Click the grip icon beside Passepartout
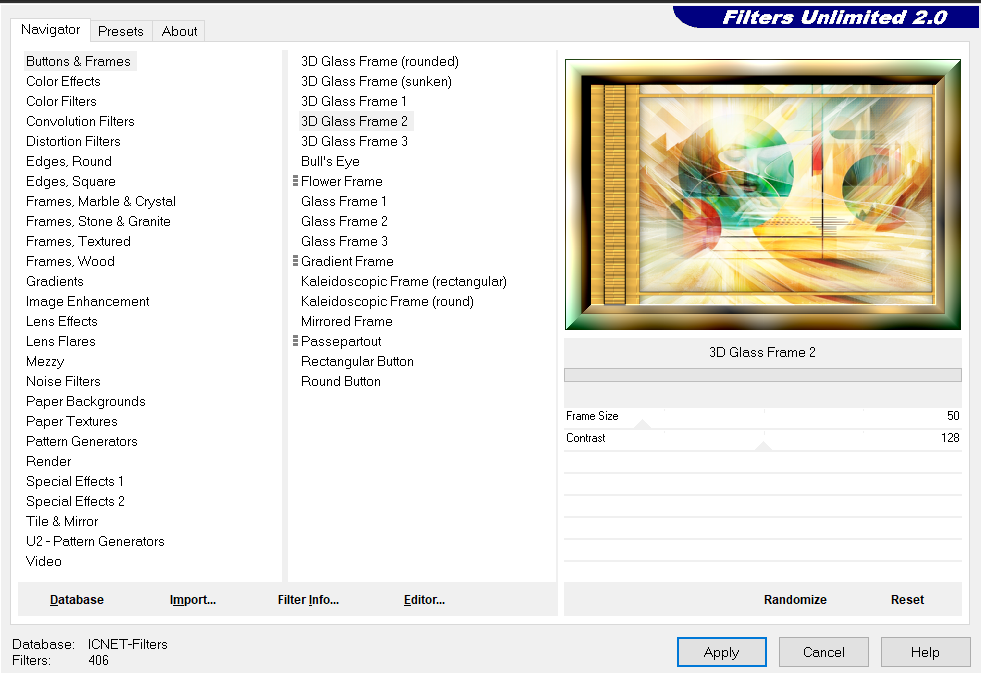 point(295,341)
